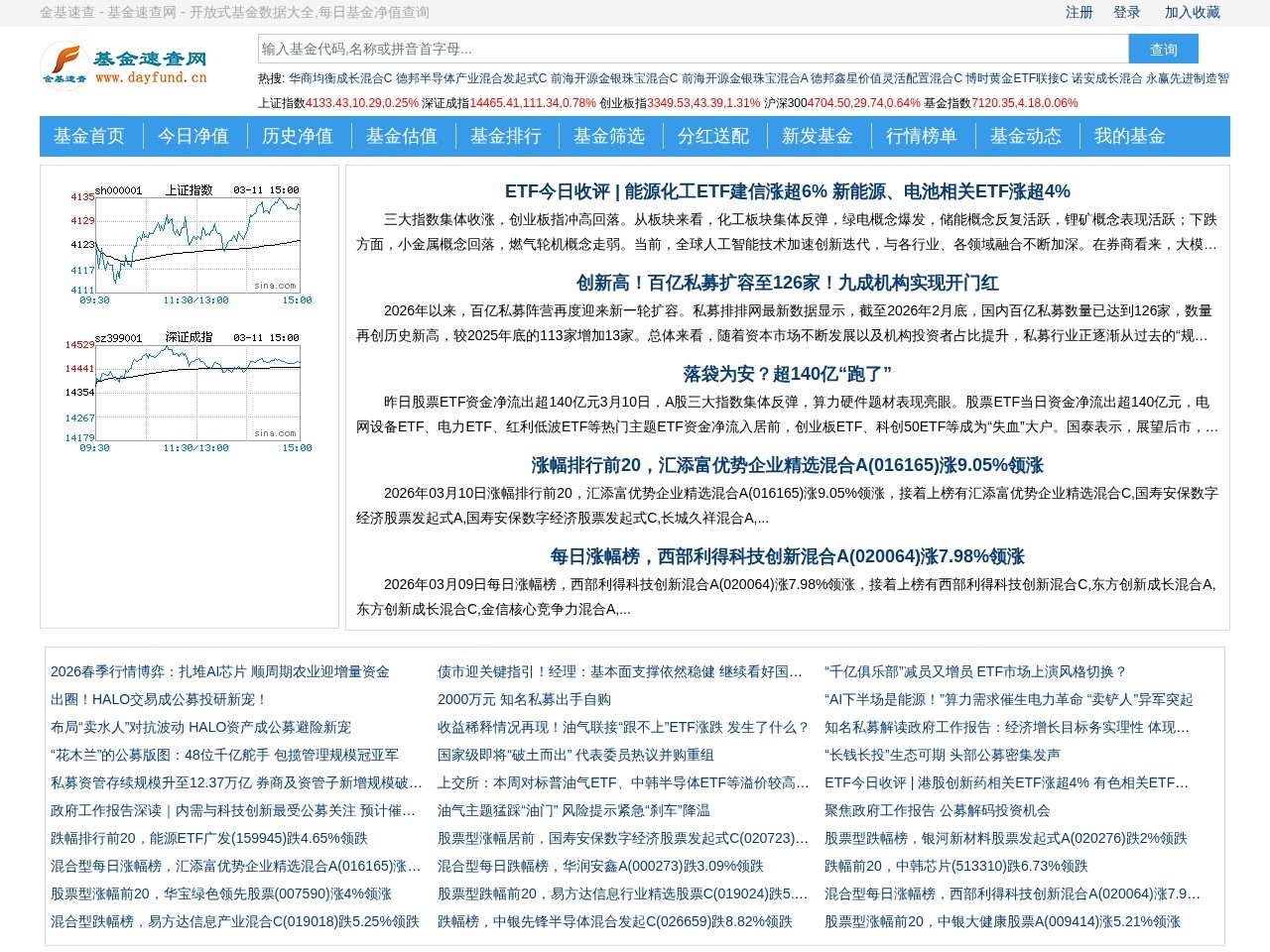Select 基金估值 in the navigation bar
This screenshot has width=1270, height=952.
click(x=403, y=137)
